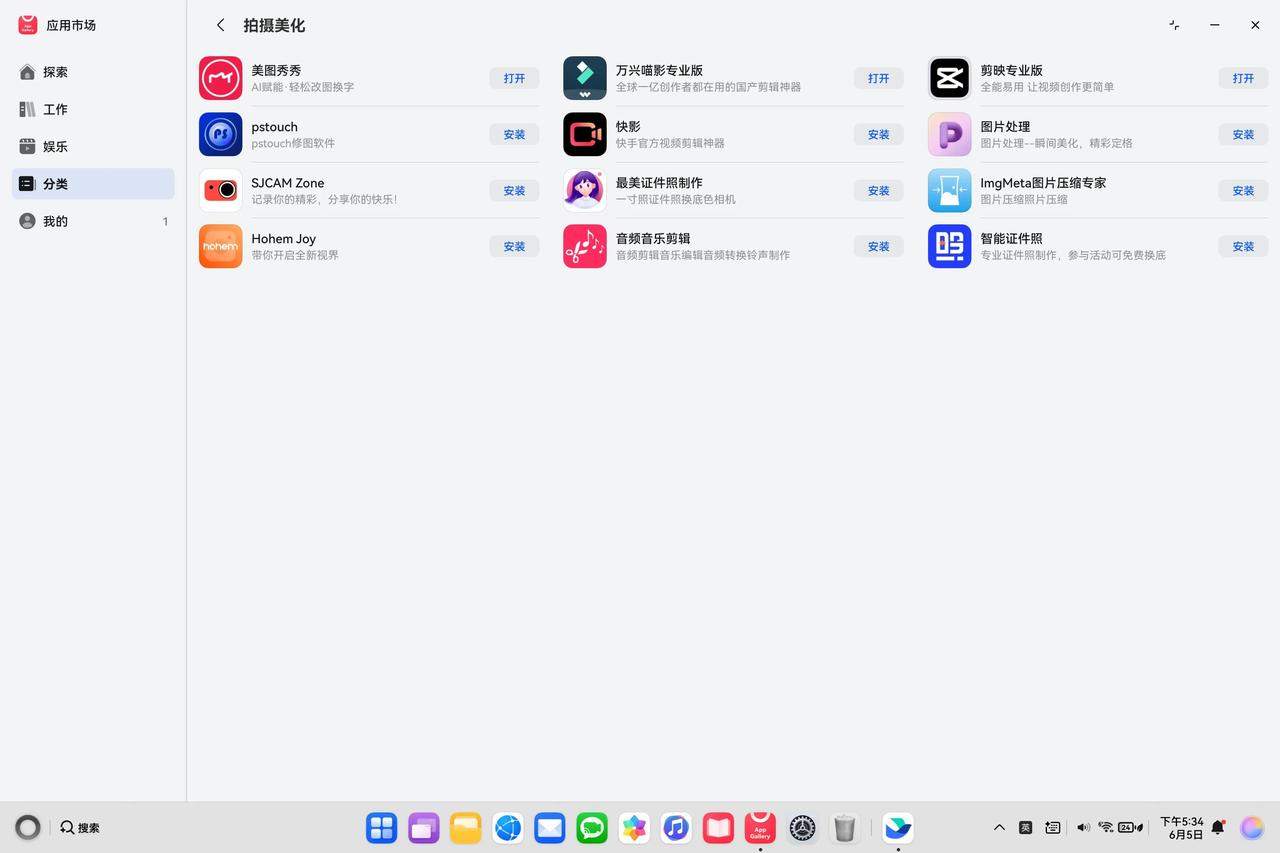Click the description 图片压缩照片压缩
1280x853 pixels.
pyautogui.click(x=1024, y=199)
